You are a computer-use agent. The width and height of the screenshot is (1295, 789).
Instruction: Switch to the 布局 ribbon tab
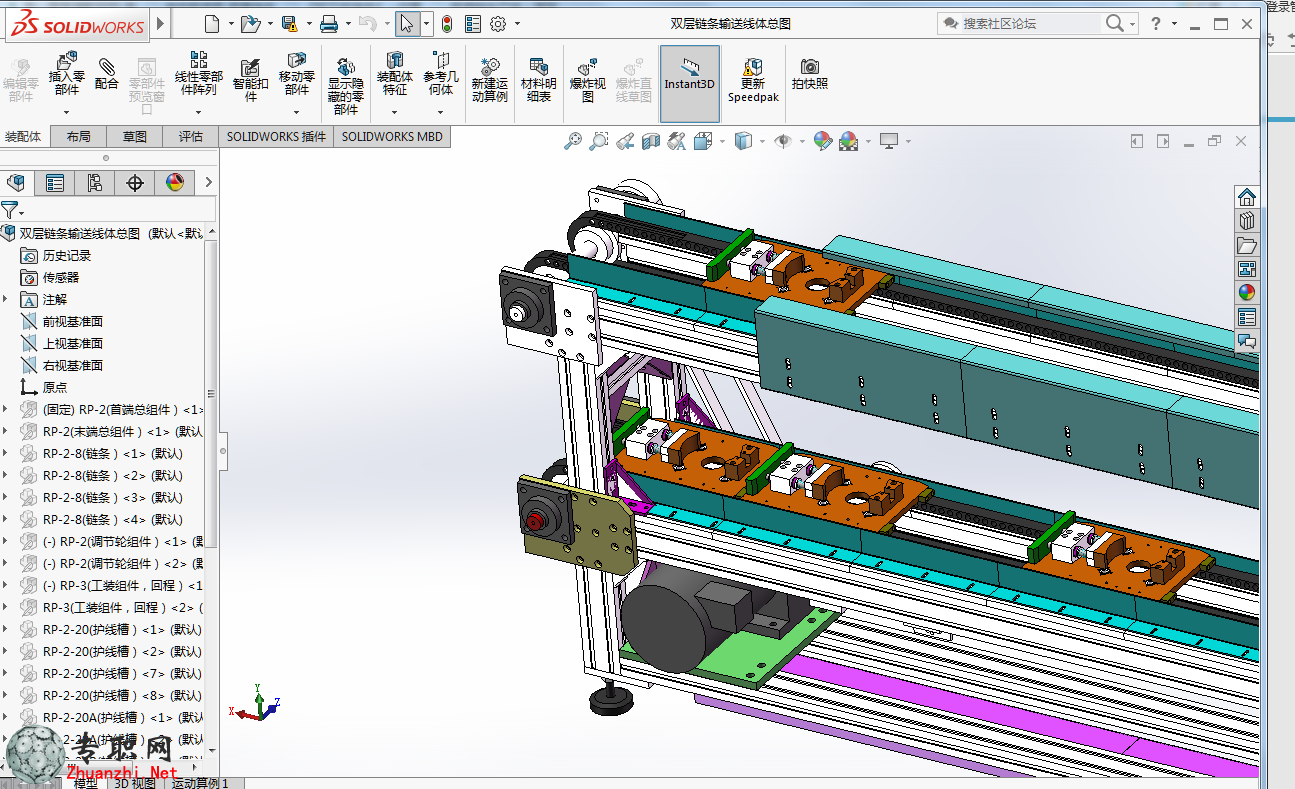pos(78,137)
